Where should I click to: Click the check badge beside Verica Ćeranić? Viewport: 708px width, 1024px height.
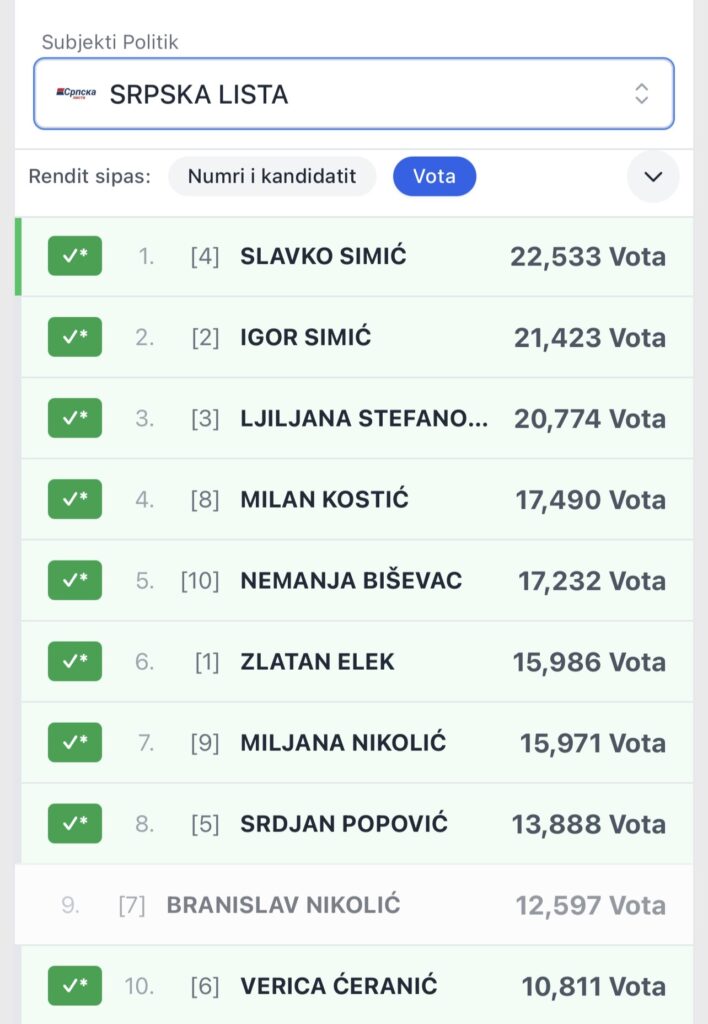pyautogui.click(x=75, y=986)
